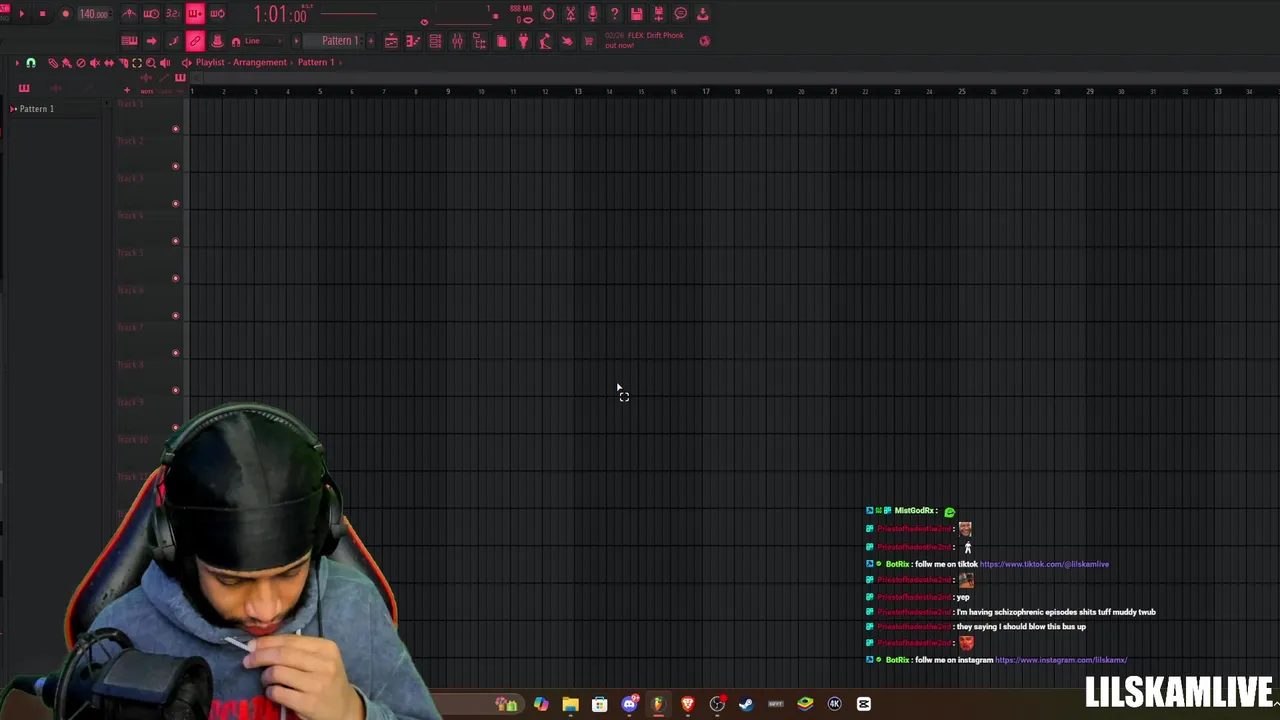
Task: Arm the record button
Action: 66,14
